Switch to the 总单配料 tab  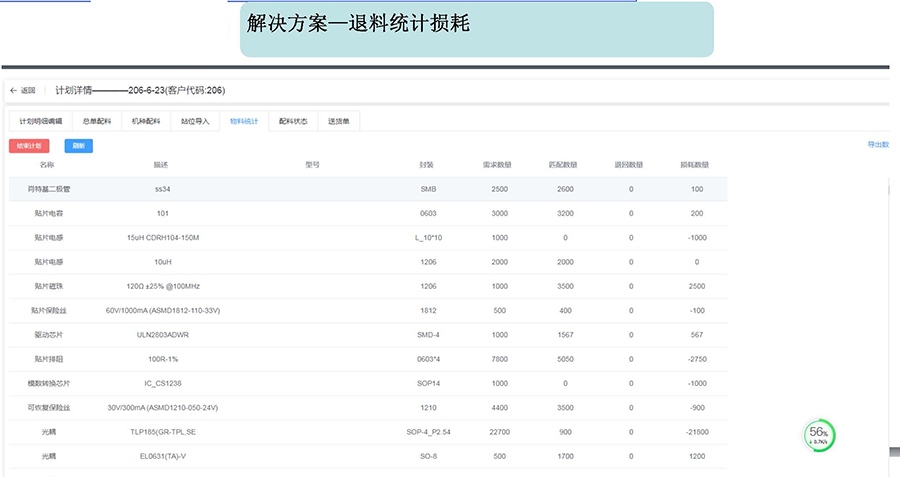pyautogui.click(x=97, y=121)
